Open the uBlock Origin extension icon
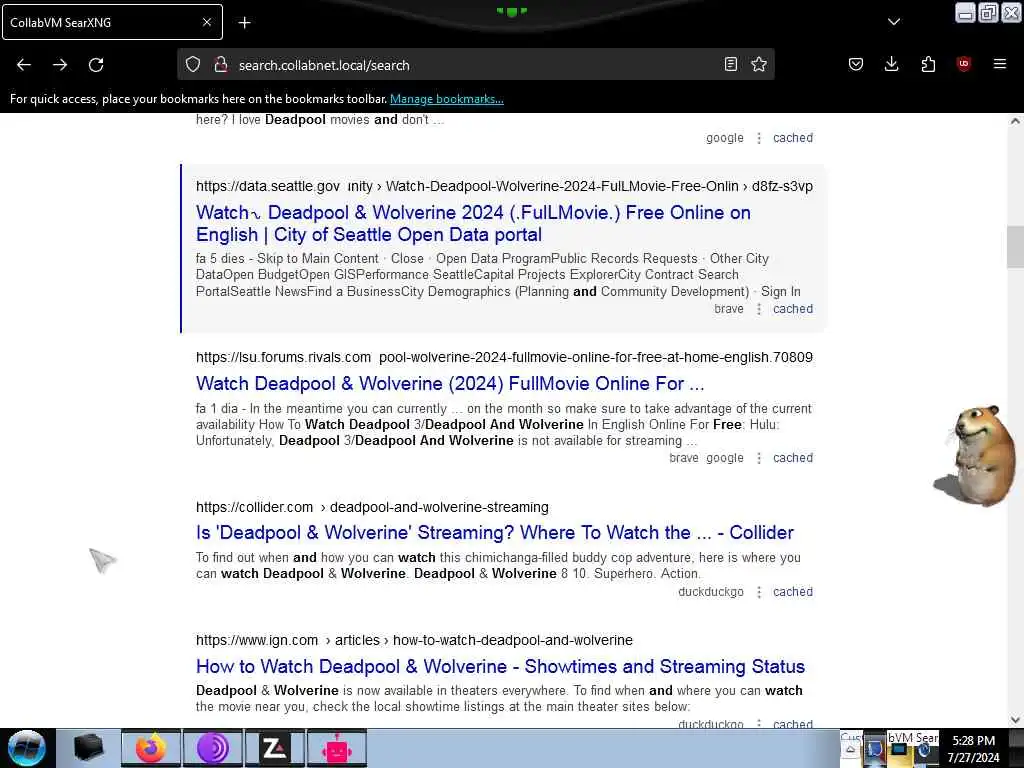The height and width of the screenshot is (768, 1024). pyautogui.click(x=963, y=64)
